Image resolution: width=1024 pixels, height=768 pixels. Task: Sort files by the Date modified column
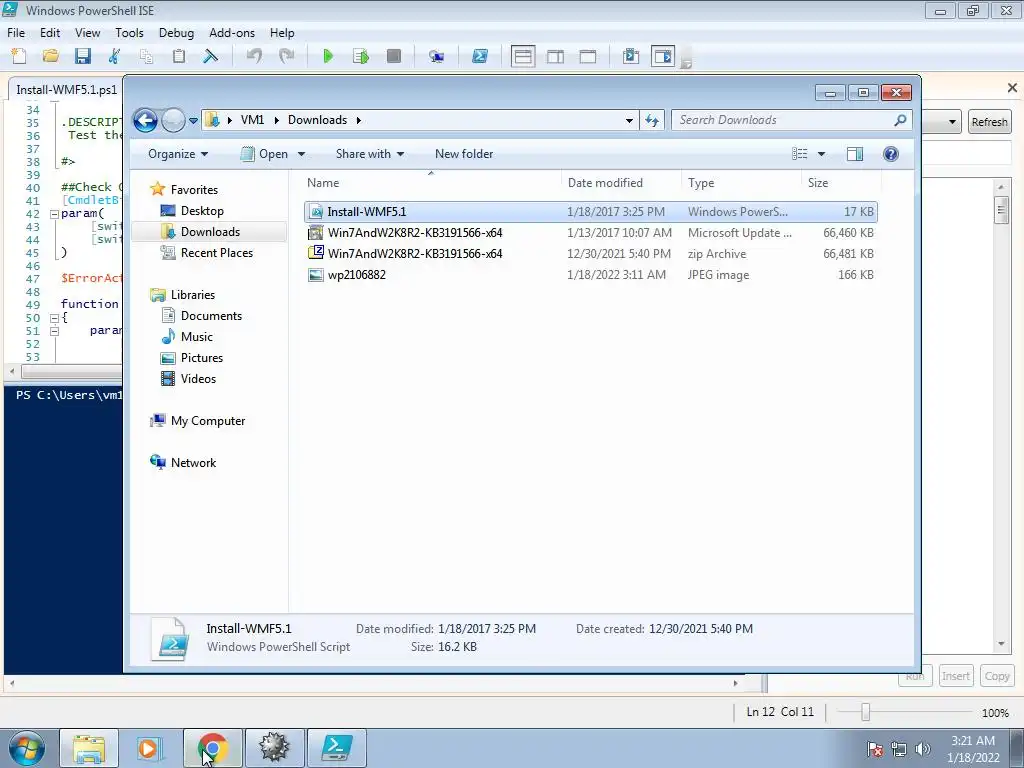(x=621, y=183)
